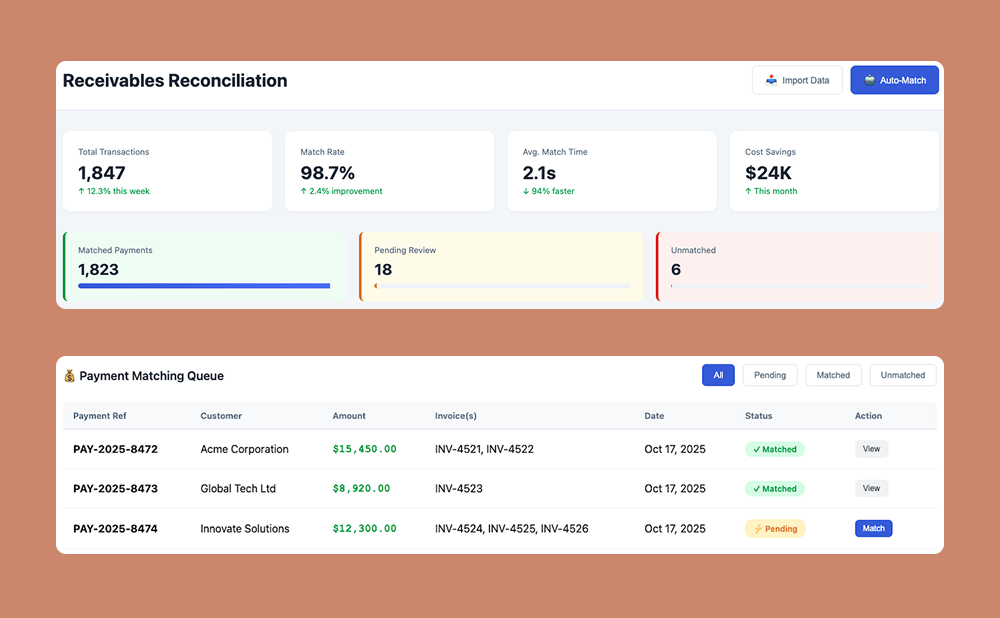Click the Pending lightning bolt status badge
Viewport: 1000px width, 618px height.
pos(775,529)
